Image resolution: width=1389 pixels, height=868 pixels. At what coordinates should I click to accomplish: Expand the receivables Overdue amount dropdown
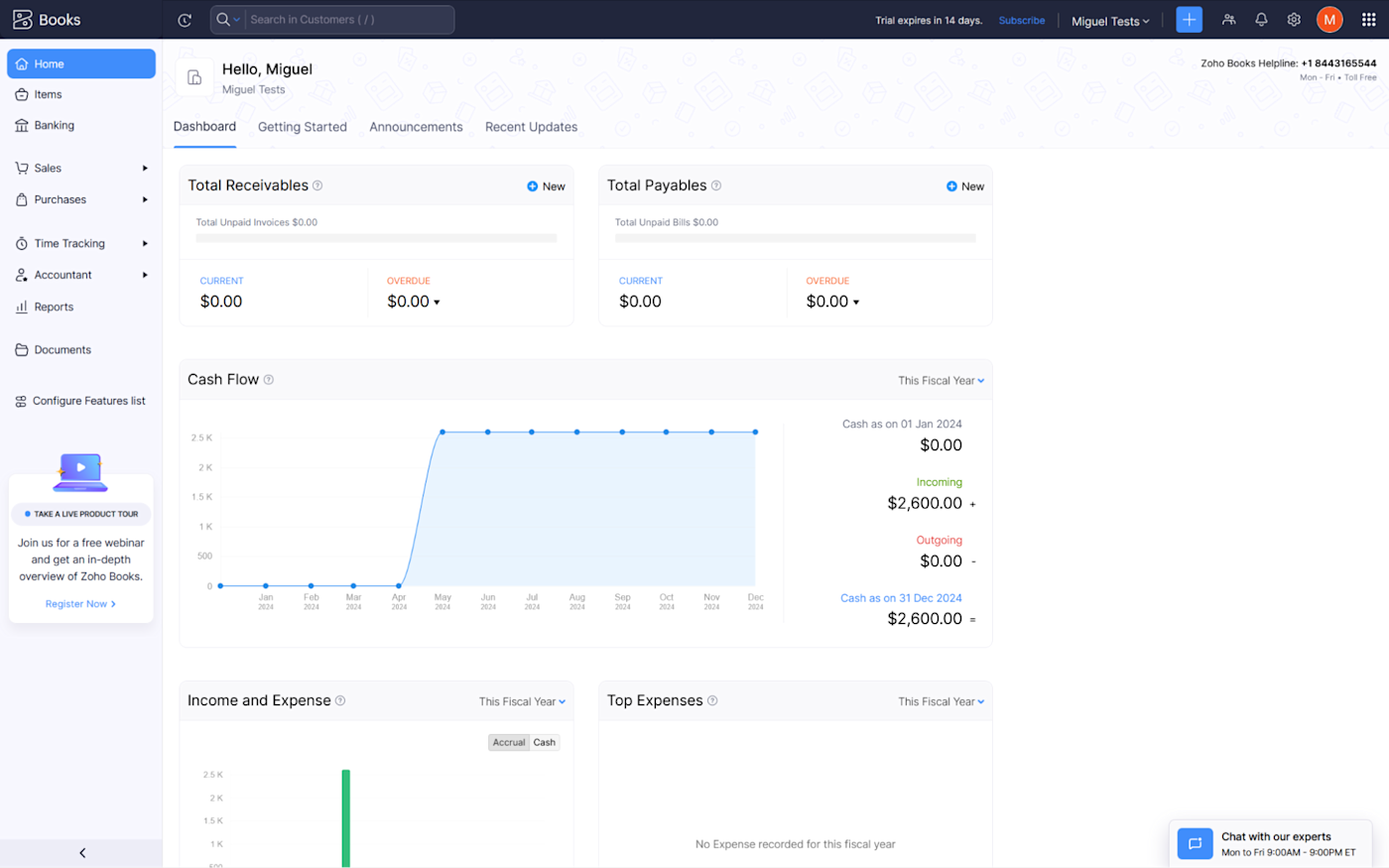tap(437, 303)
